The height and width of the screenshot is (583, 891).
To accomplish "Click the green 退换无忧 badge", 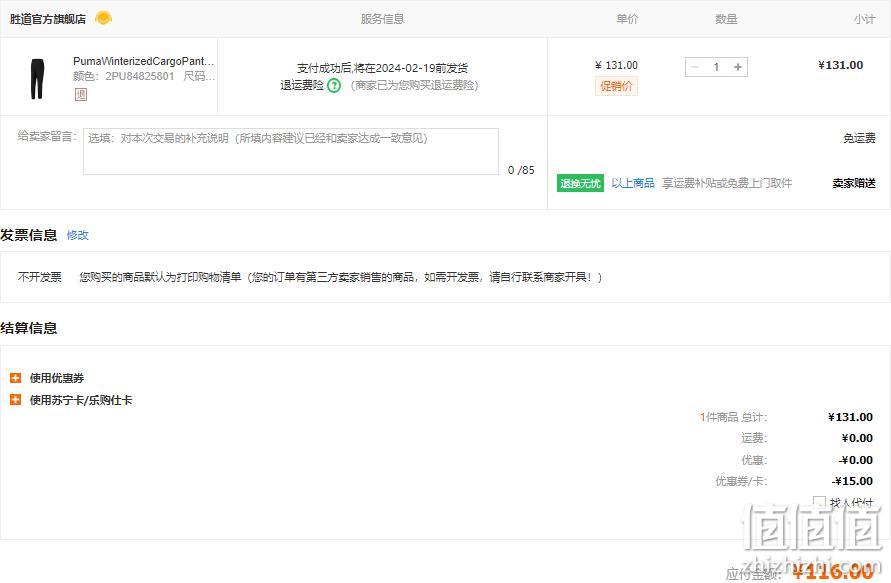I will [x=580, y=183].
